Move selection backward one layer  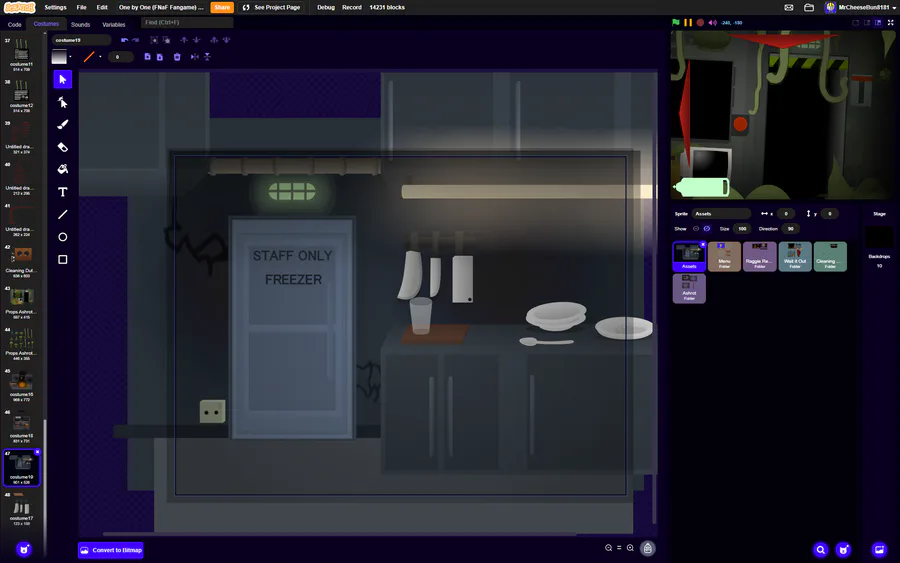[196, 40]
